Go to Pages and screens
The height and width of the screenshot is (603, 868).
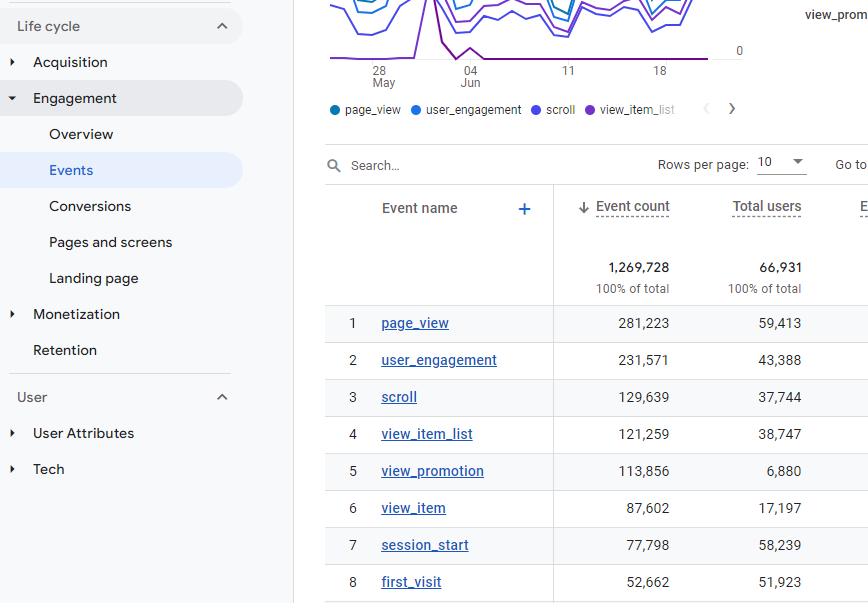(x=110, y=242)
